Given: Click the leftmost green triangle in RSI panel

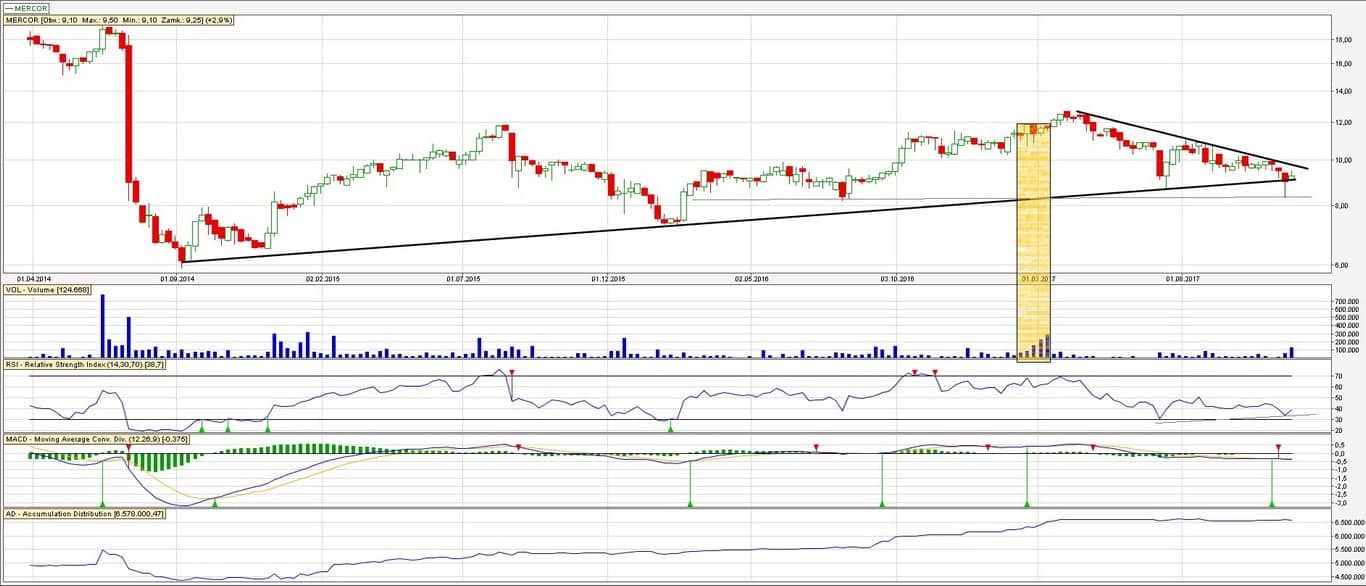Looking at the screenshot, I should tap(201, 428).
